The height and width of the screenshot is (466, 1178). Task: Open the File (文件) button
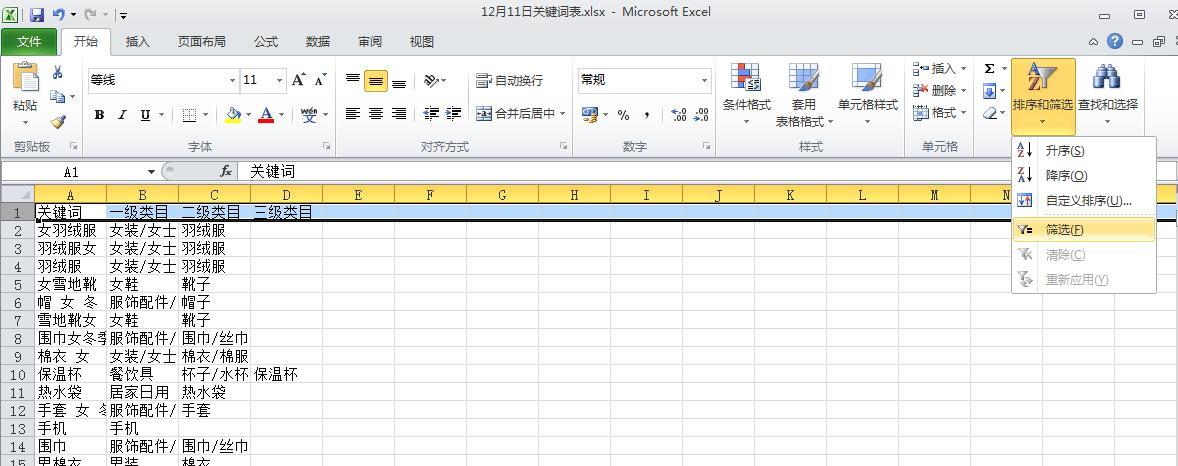pyautogui.click(x=29, y=42)
